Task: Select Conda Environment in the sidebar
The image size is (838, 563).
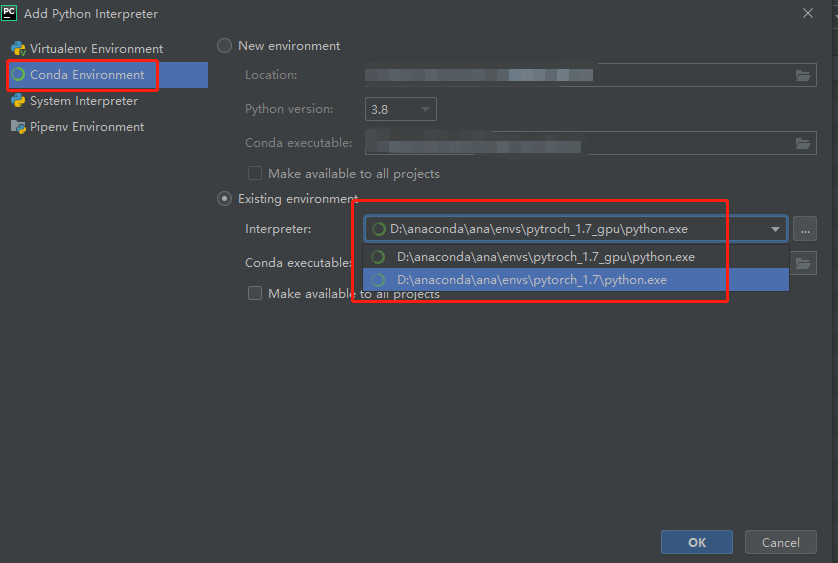Action: (x=107, y=75)
